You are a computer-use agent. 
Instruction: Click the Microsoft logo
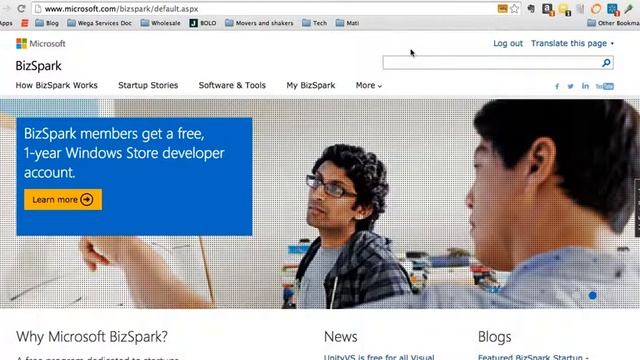[x=40, y=43]
